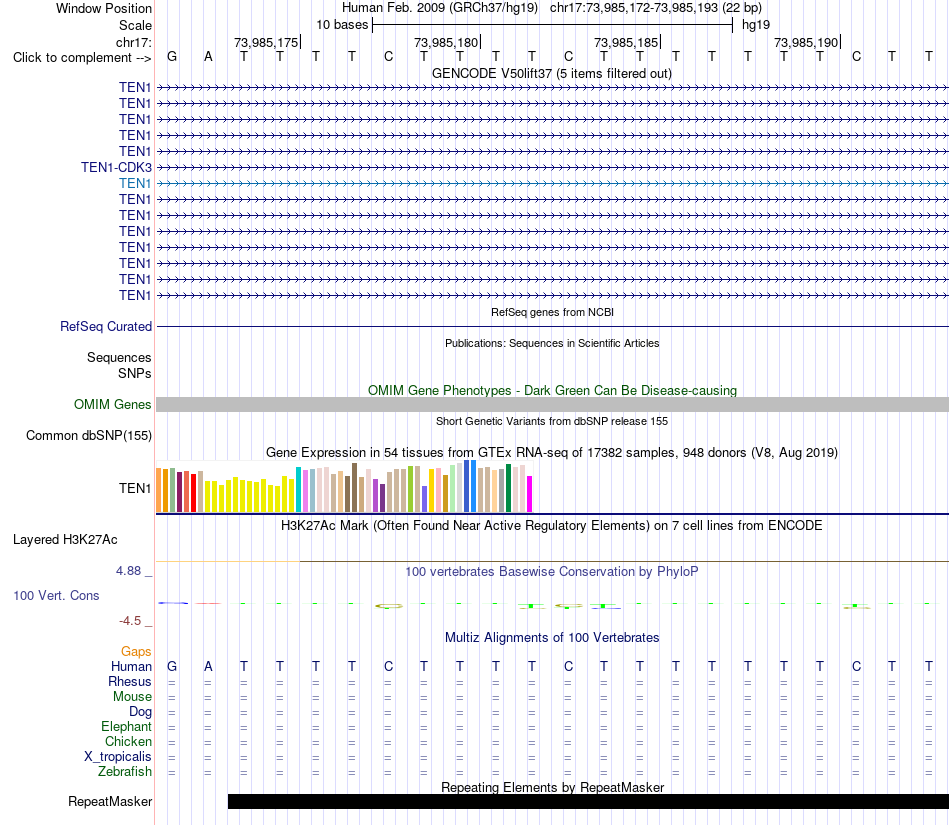The height and width of the screenshot is (825, 950).
Task: Select the 'Scale' track label
Action: (135, 25)
